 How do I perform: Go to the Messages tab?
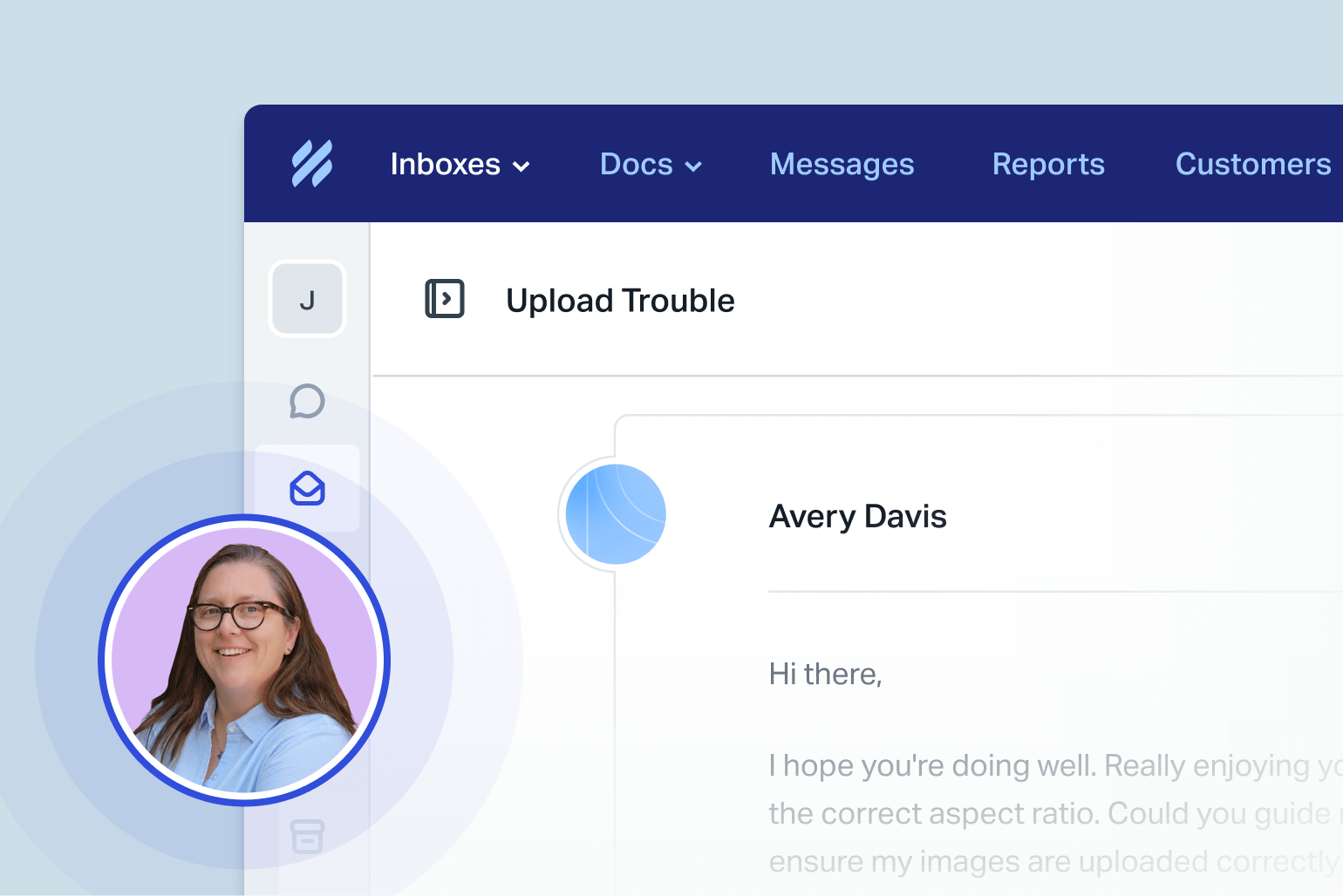point(842,164)
